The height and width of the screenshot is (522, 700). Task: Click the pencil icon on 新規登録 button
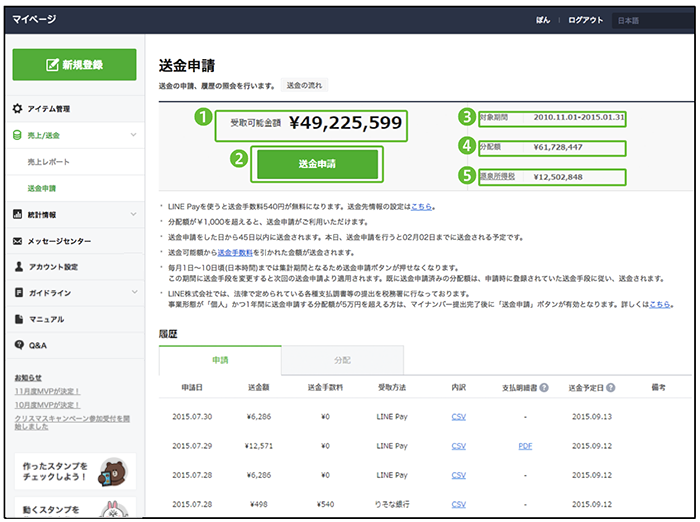click(52, 65)
